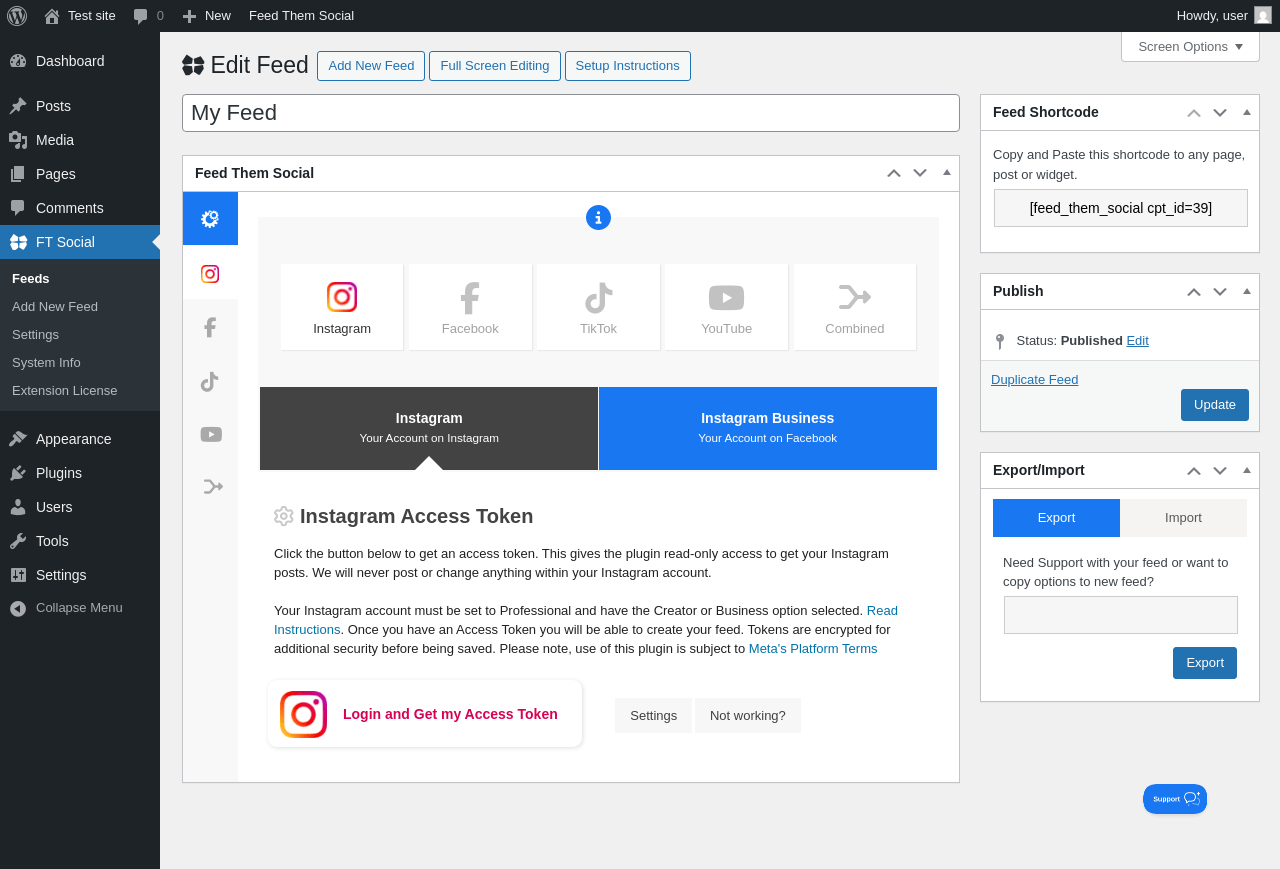This screenshot has width=1280, height=869.
Task: Select the Facebook icon in vertical sidebar
Action: pyautogui.click(x=210, y=327)
